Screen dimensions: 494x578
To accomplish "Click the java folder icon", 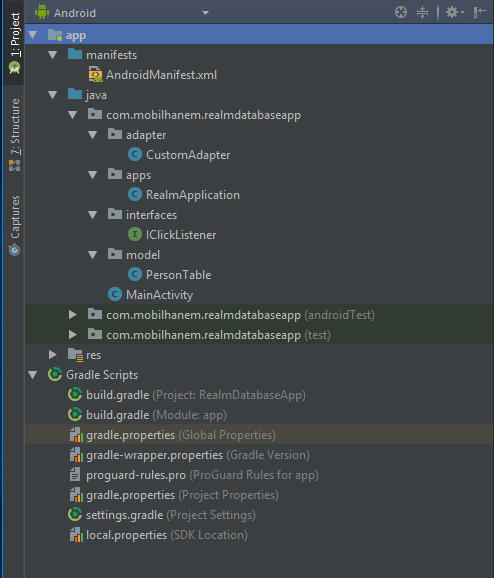I will pos(75,94).
